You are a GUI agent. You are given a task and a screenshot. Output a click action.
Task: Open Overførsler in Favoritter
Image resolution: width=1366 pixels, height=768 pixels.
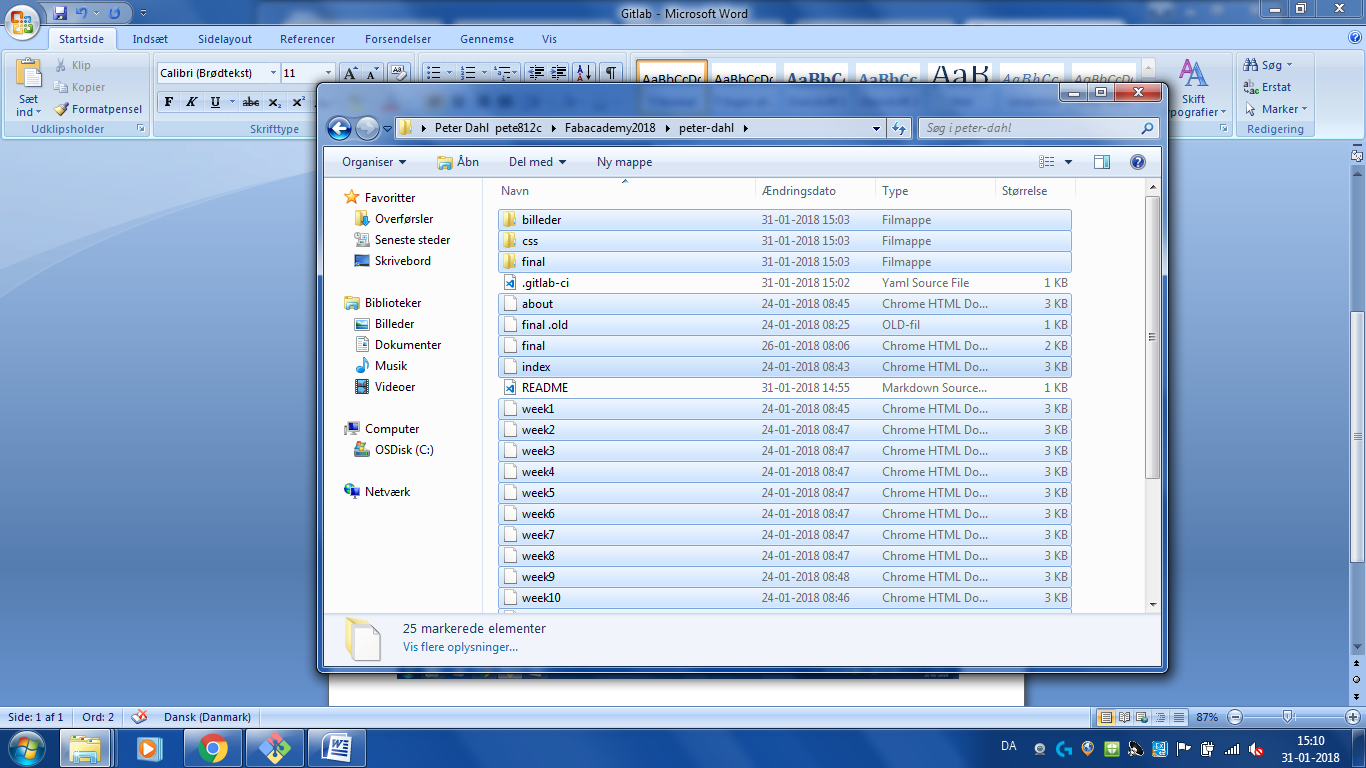point(404,219)
